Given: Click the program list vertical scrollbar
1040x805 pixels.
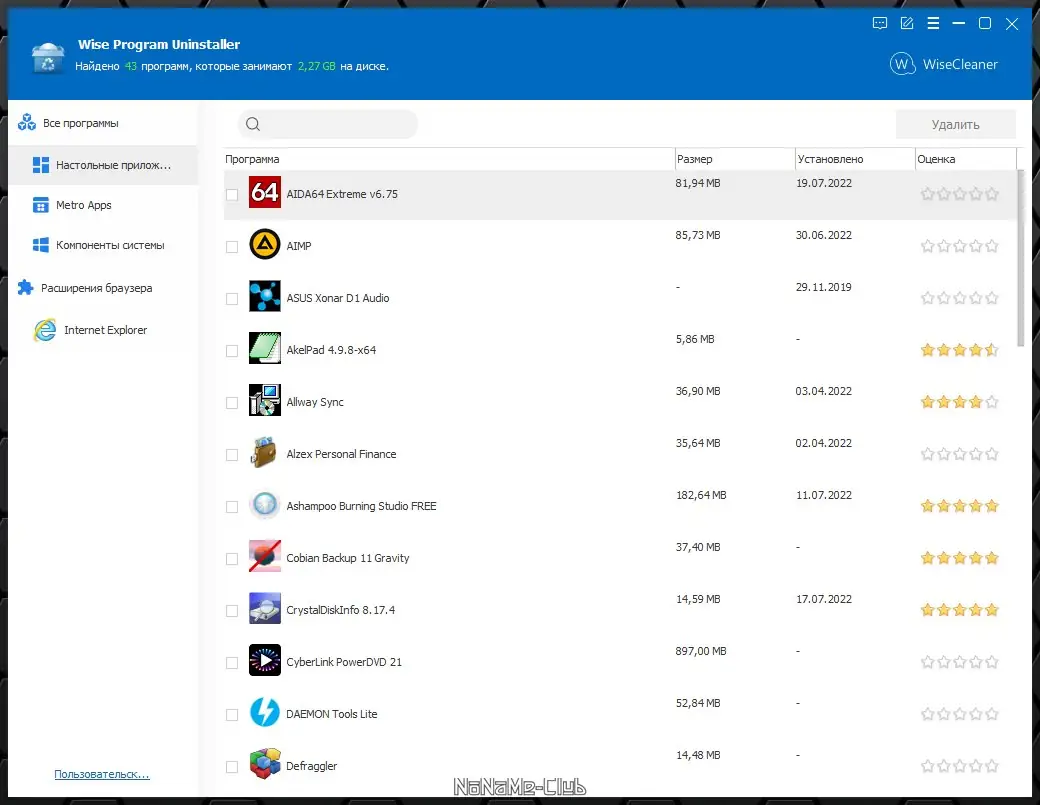Looking at the screenshot, I should [1020, 259].
